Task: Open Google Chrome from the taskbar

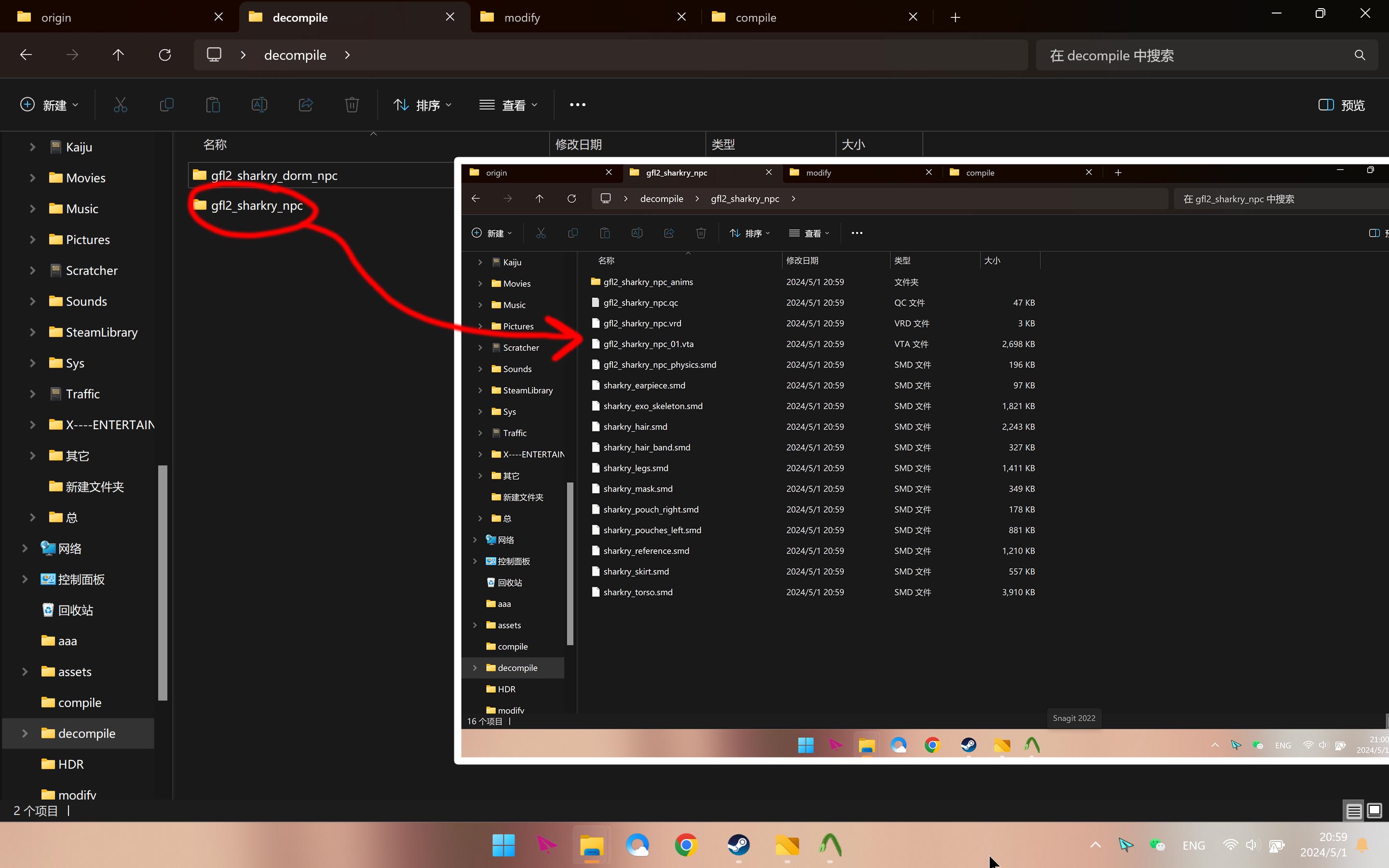Action: click(x=686, y=845)
